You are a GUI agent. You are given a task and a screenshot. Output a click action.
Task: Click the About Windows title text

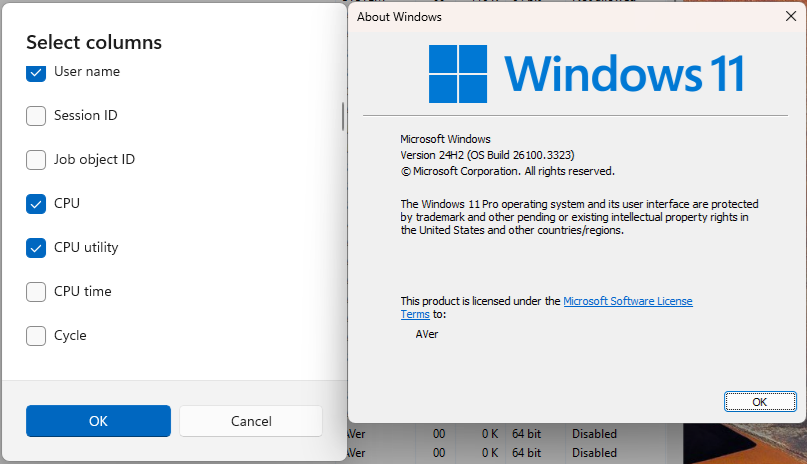click(399, 17)
